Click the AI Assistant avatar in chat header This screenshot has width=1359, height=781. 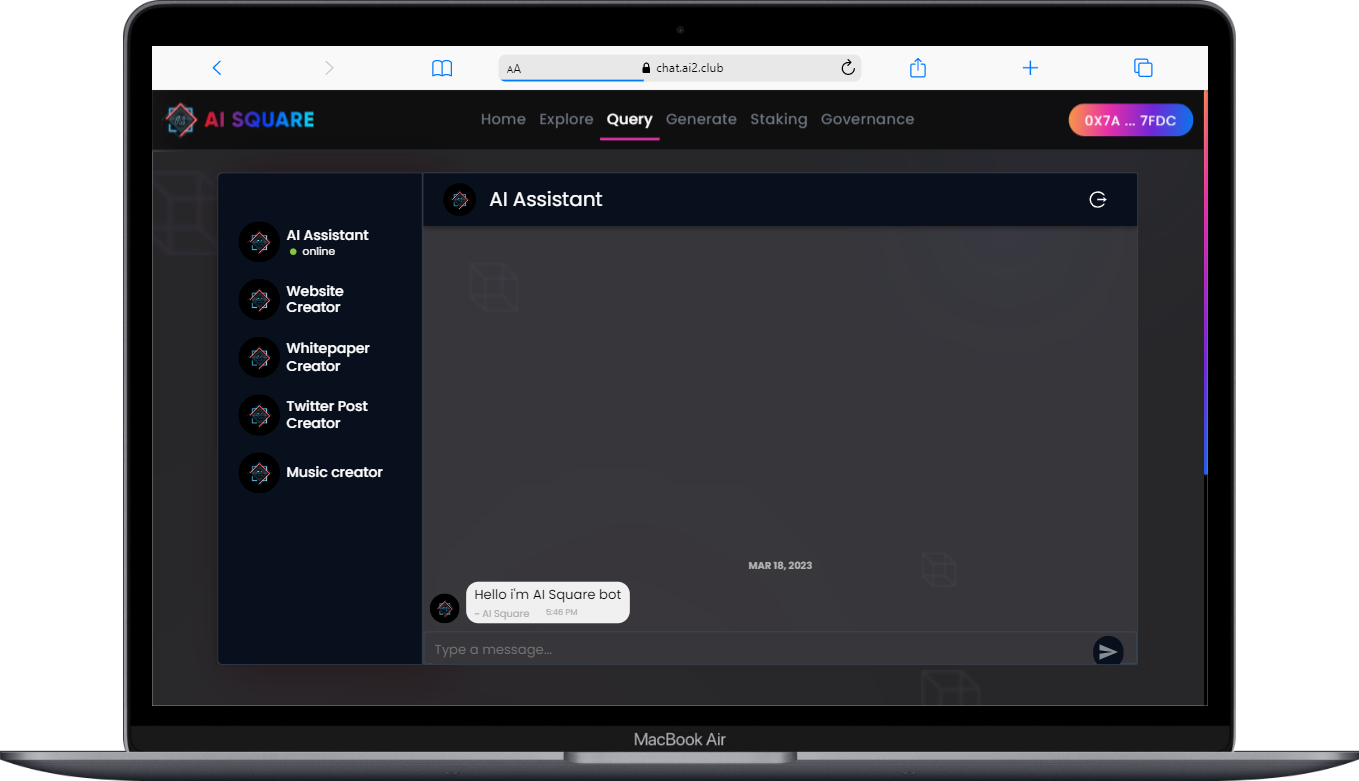coord(459,200)
